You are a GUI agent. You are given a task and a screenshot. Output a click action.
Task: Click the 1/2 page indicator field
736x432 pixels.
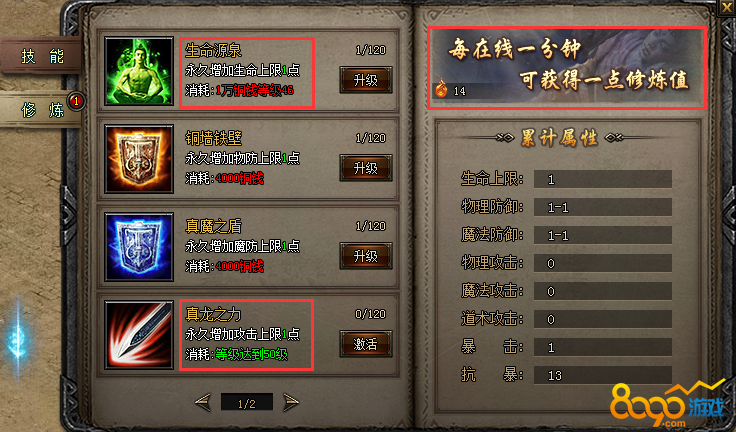(x=247, y=403)
